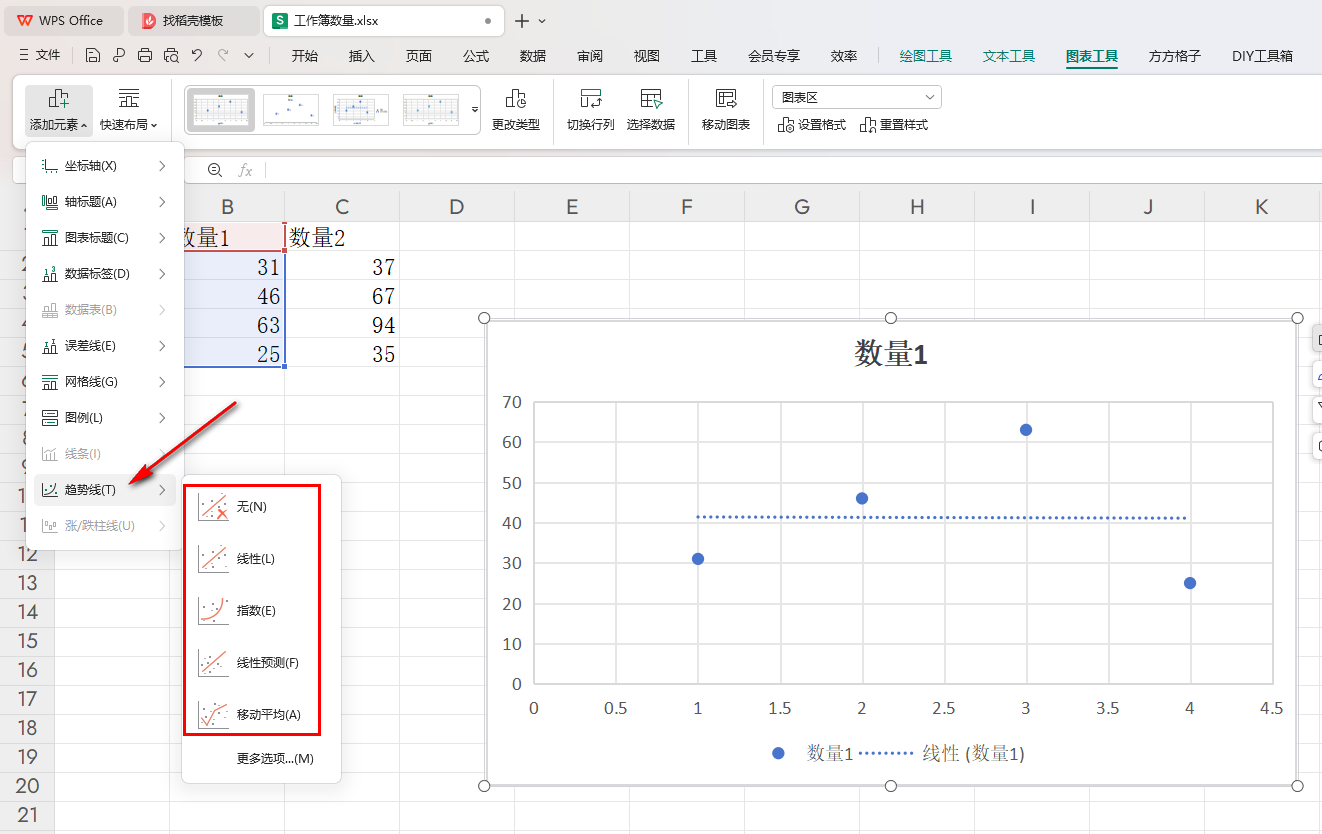Select the second chart style thumbnail
The width and height of the screenshot is (1322, 834).
point(291,110)
